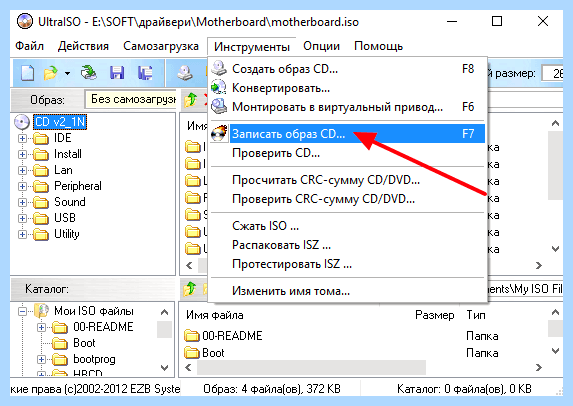Select the Utility folder in image tree
Screen dimensions: 573x406
(x=67, y=234)
